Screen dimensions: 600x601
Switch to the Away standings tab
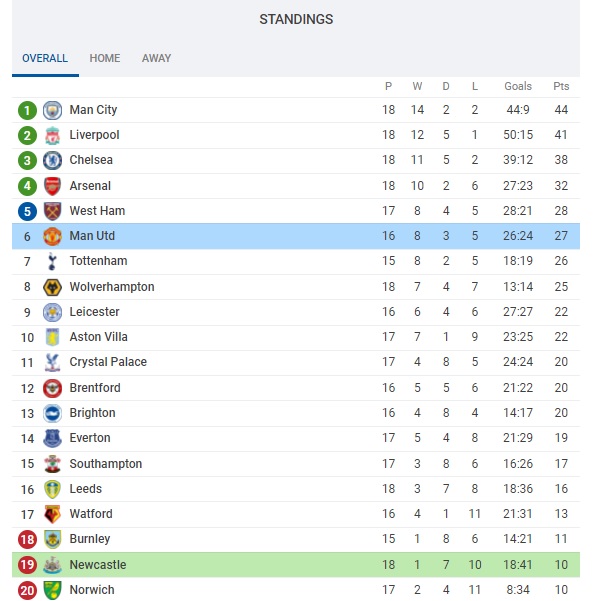click(156, 58)
